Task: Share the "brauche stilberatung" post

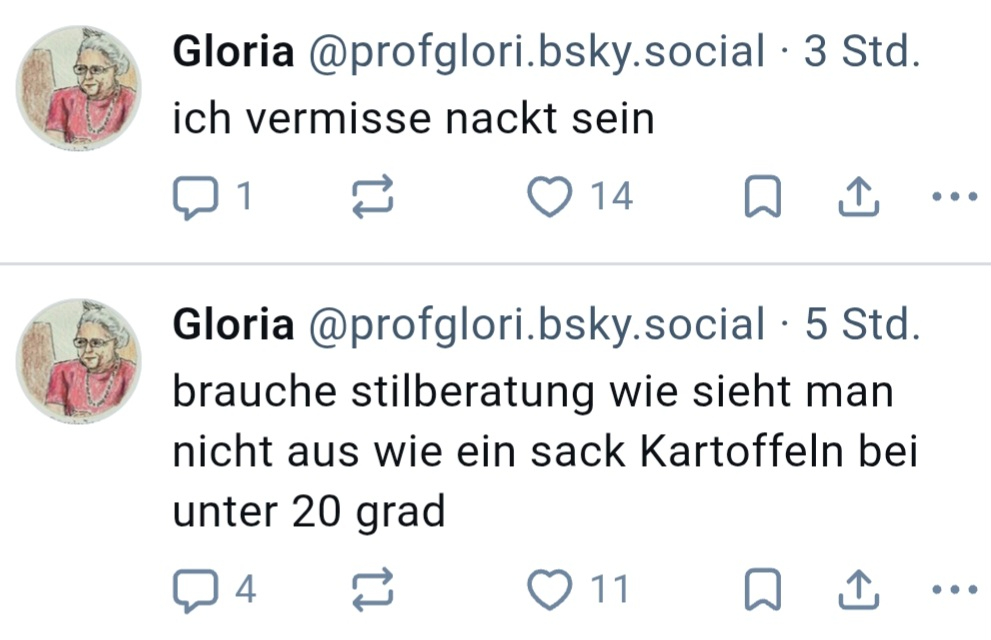Action: pyautogui.click(x=857, y=591)
